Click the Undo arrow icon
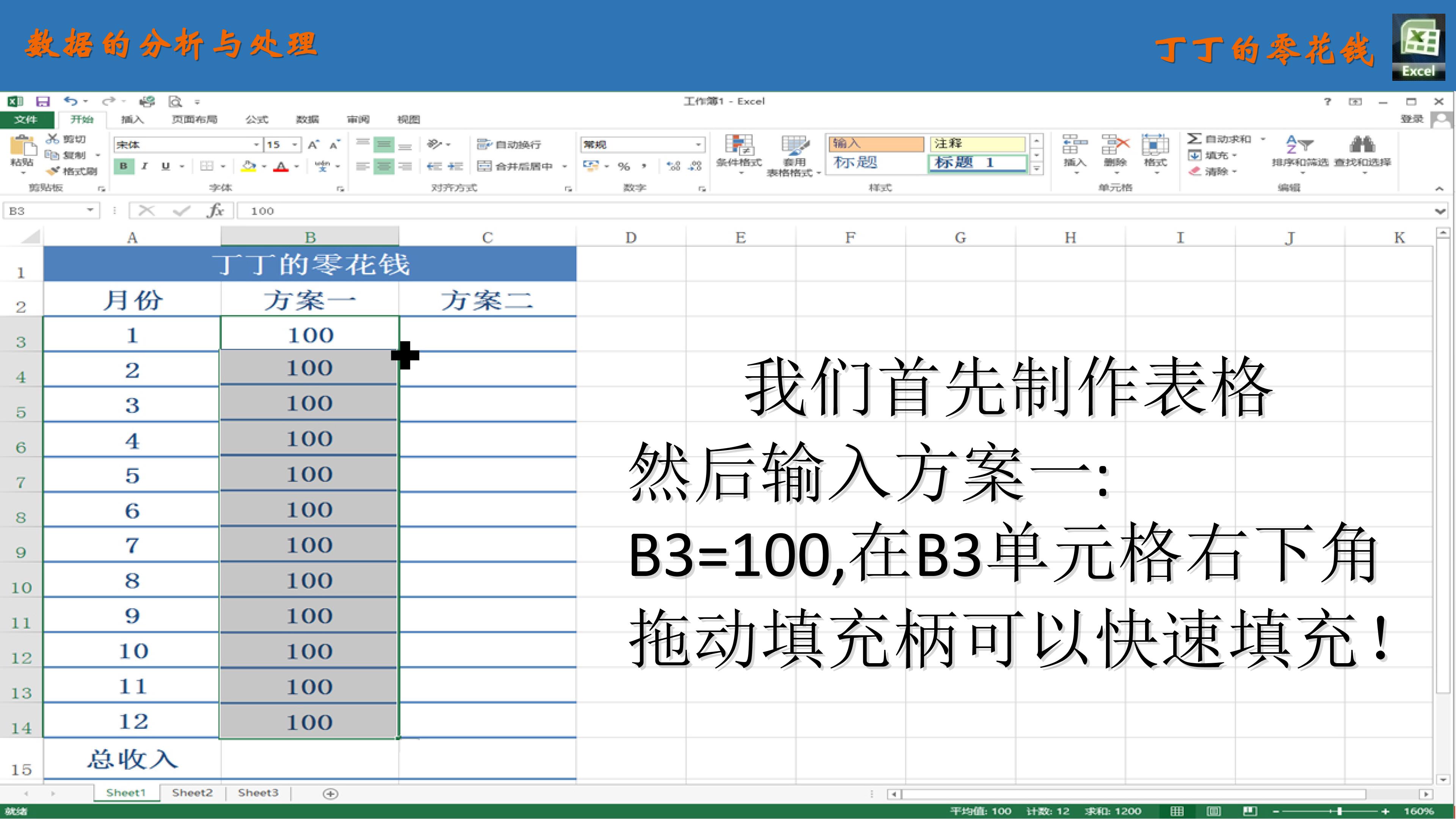Screen dimensions: 1456x819 [x=70, y=101]
